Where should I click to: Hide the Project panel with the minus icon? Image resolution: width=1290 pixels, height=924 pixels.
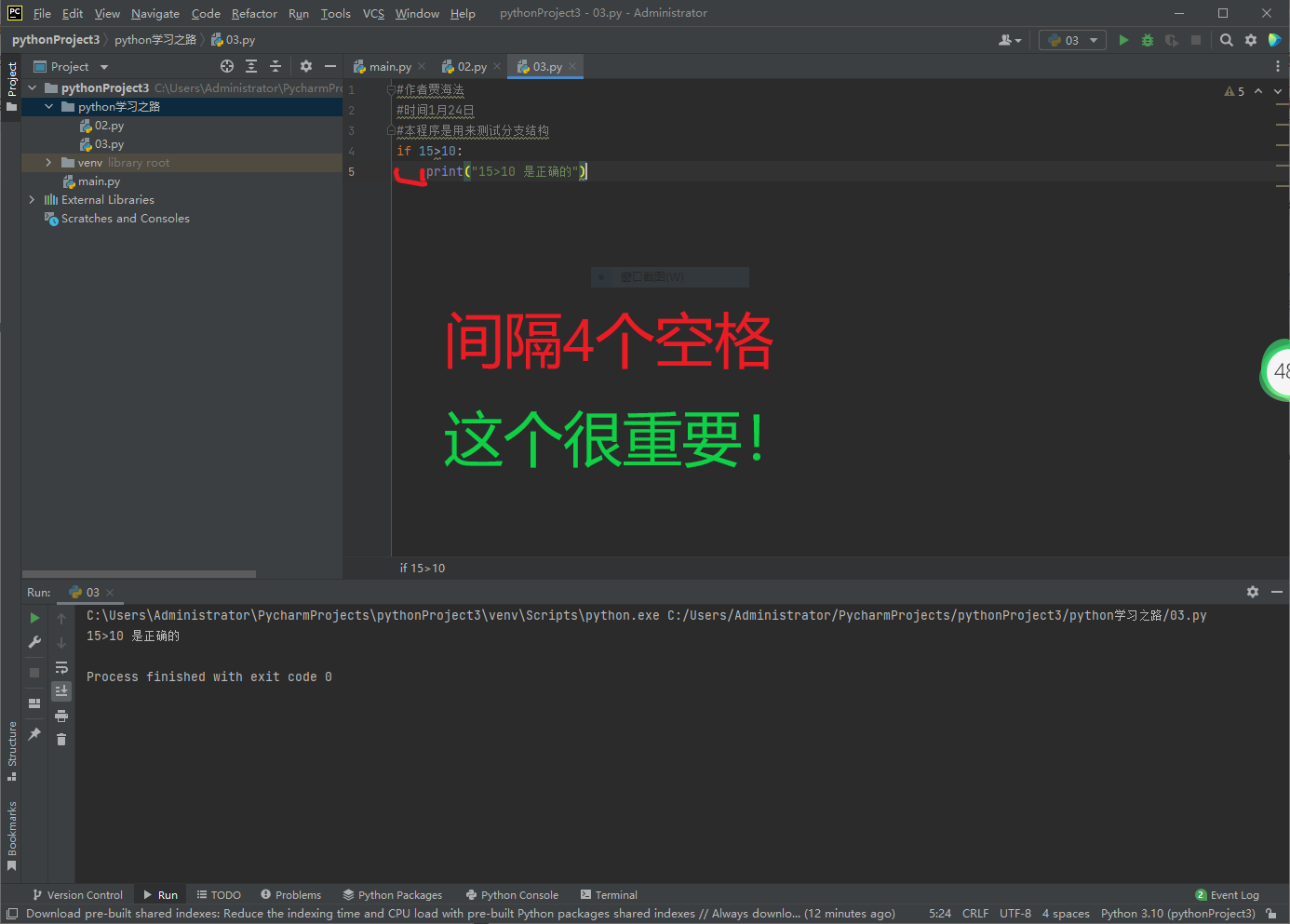[330, 66]
